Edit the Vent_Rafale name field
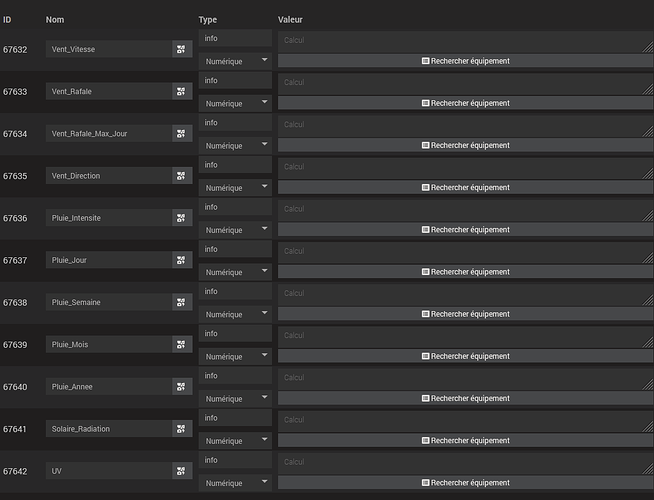 pyautogui.click(x=109, y=91)
